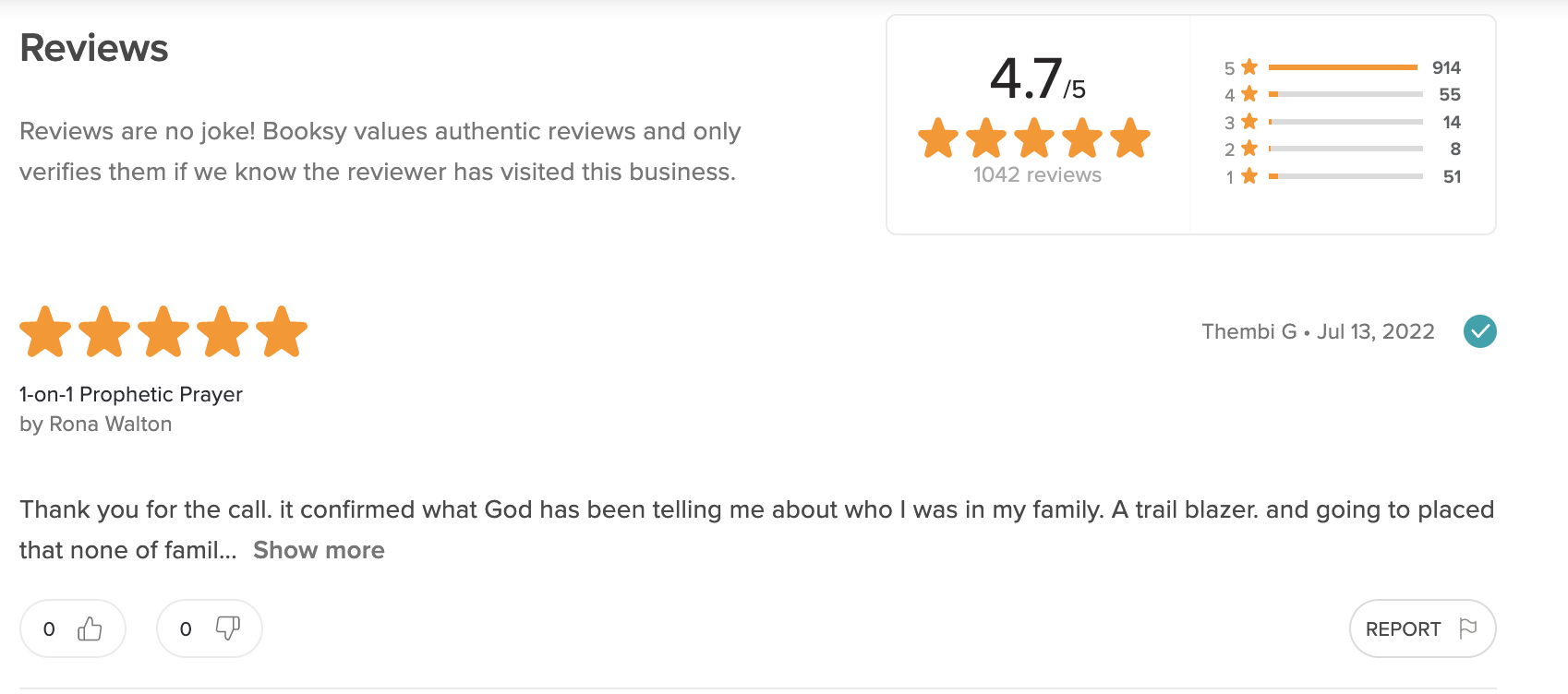The width and height of the screenshot is (1568, 694).
Task: Click reviewer name Thembi G
Action: [x=1248, y=331]
